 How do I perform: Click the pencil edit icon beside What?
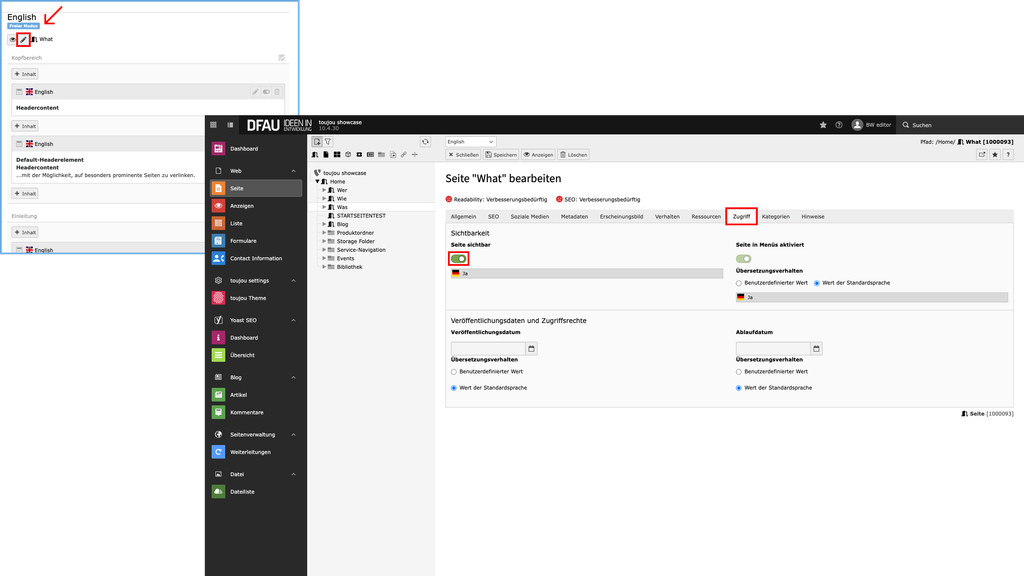23,39
